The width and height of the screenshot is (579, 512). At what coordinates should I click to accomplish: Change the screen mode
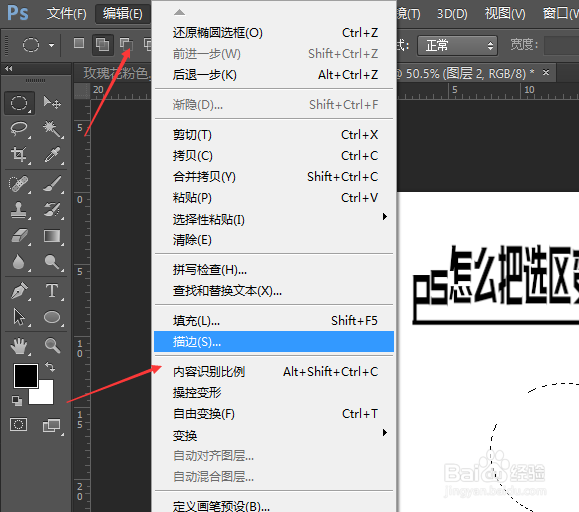(52, 425)
